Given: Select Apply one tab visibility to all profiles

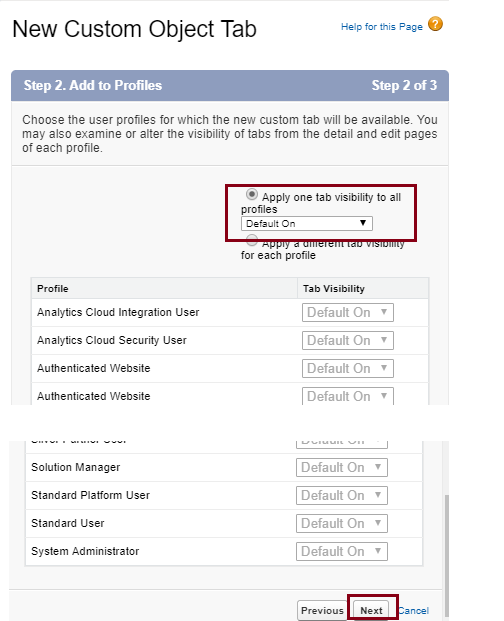Looking at the screenshot, I should tap(252, 194).
